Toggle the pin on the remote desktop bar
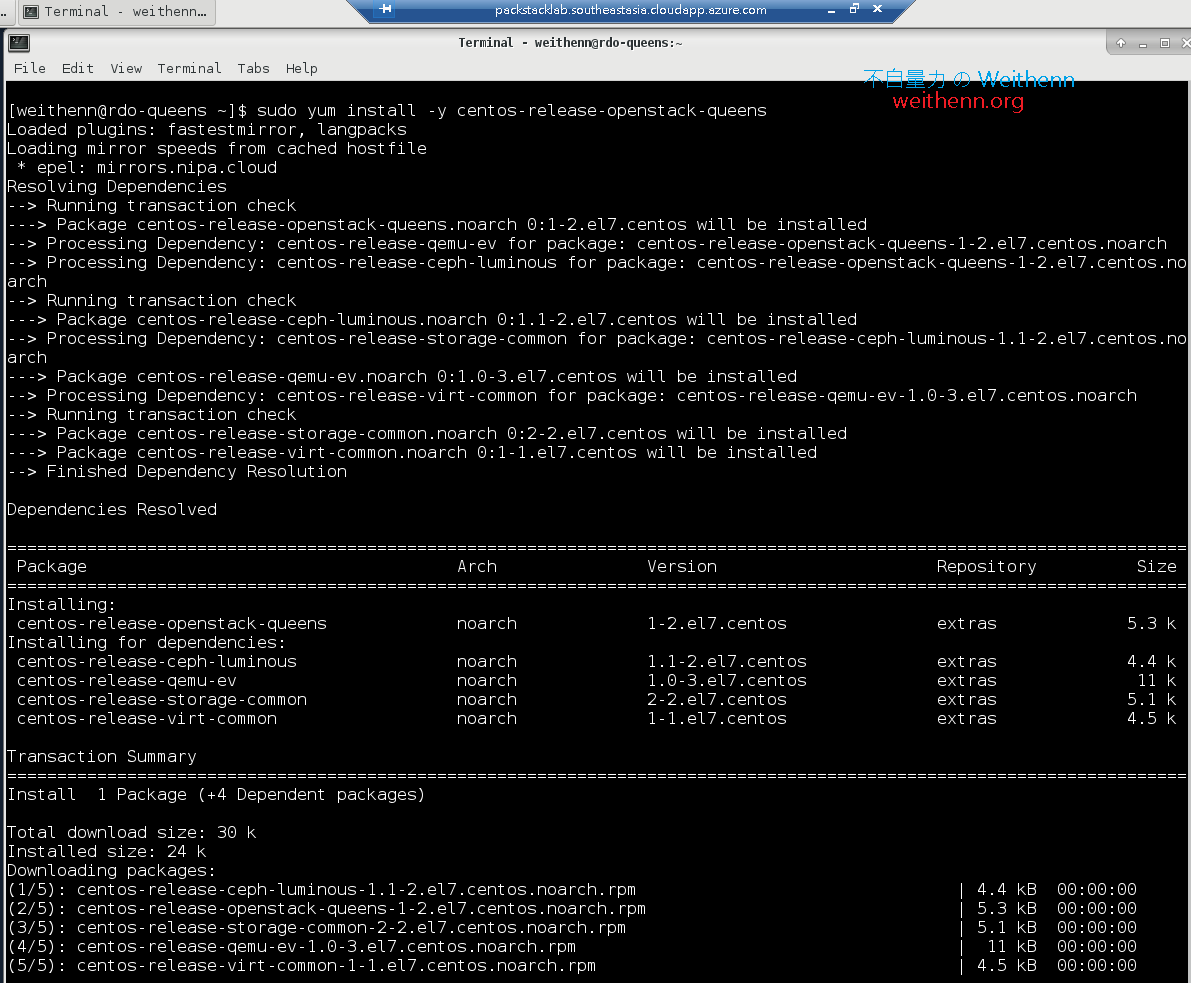Viewport: 1191px width, 983px height. point(383,11)
